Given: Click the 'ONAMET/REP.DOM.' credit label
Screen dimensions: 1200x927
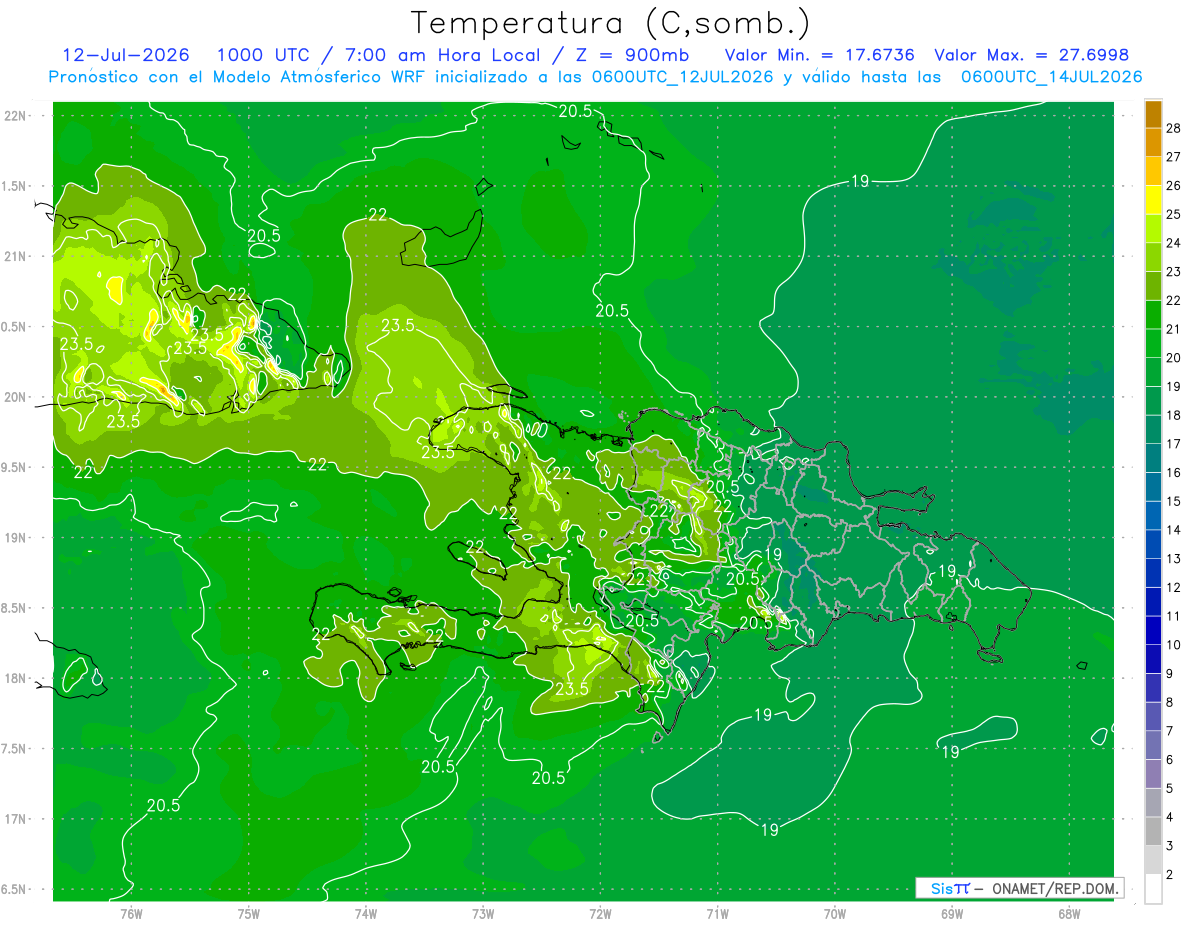Looking at the screenshot, I should [x=1055, y=888].
